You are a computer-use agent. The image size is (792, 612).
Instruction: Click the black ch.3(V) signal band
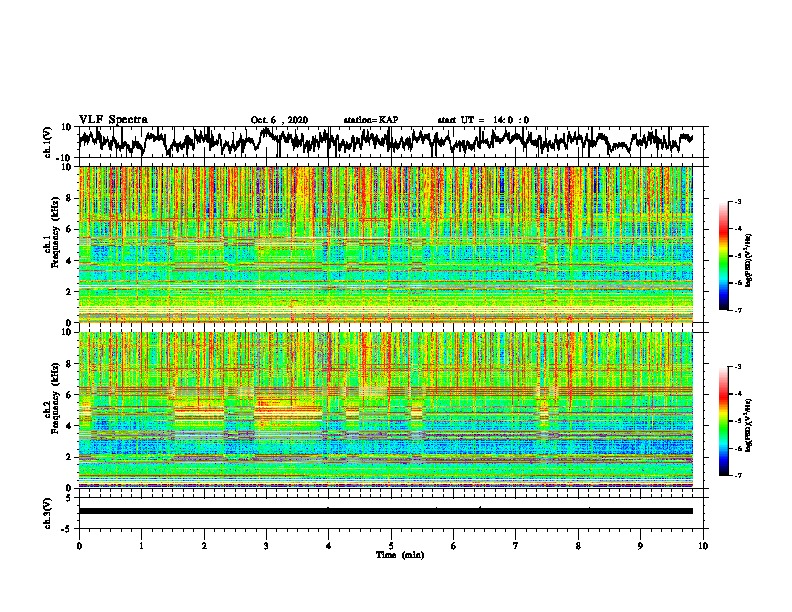click(x=385, y=511)
